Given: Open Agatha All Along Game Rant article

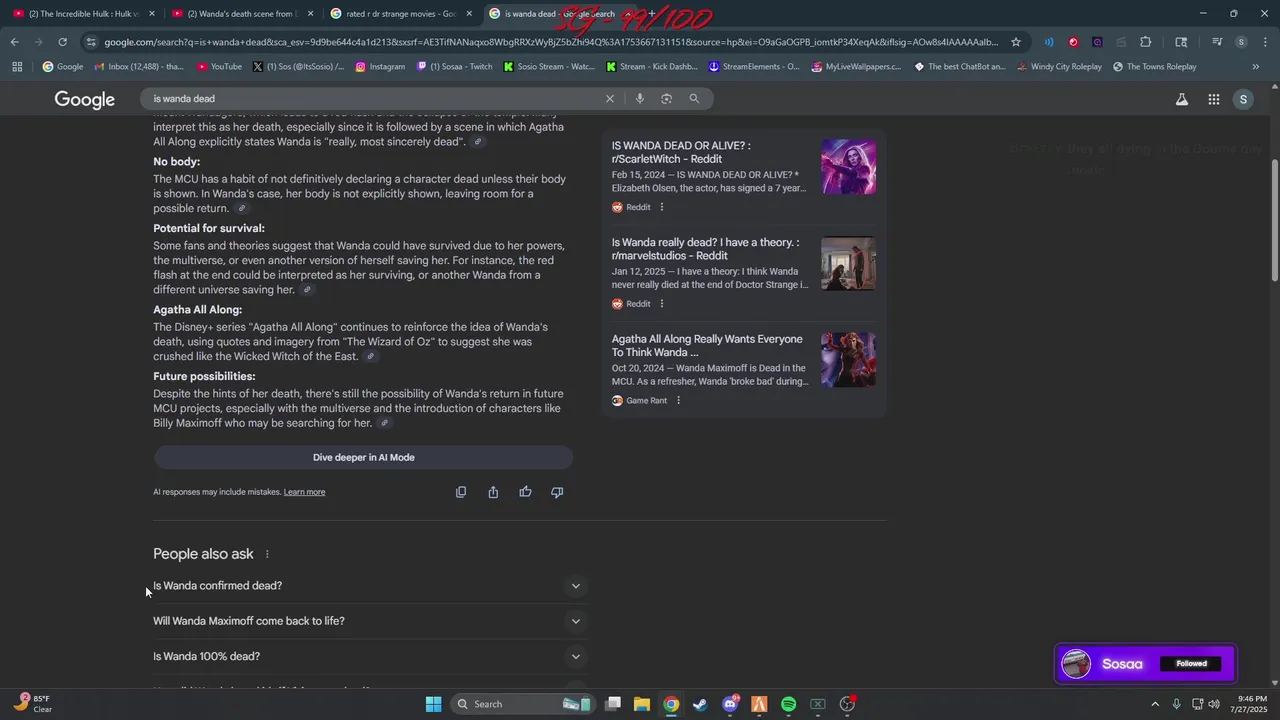Looking at the screenshot, I should click(x=707, y=346).
